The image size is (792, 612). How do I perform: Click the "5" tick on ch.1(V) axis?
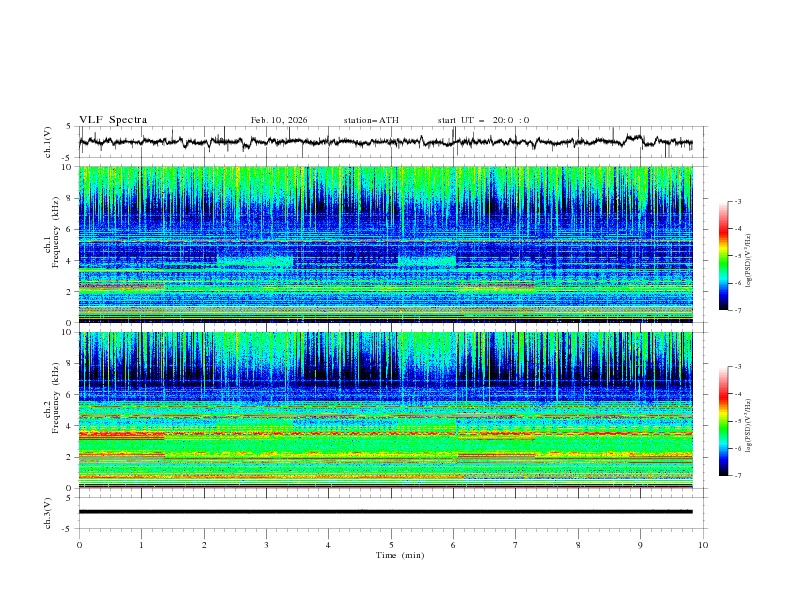69,127
